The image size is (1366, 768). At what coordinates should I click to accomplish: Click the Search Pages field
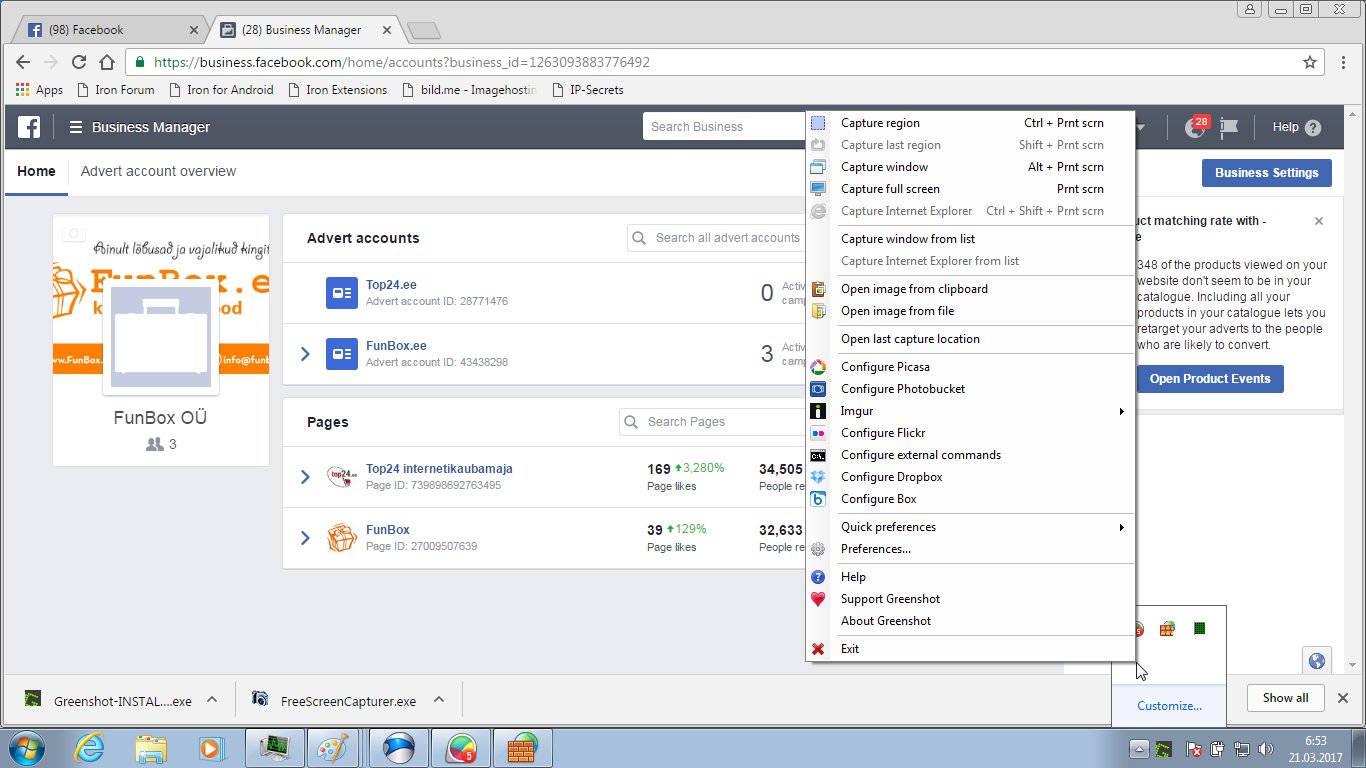coord(714,422)
